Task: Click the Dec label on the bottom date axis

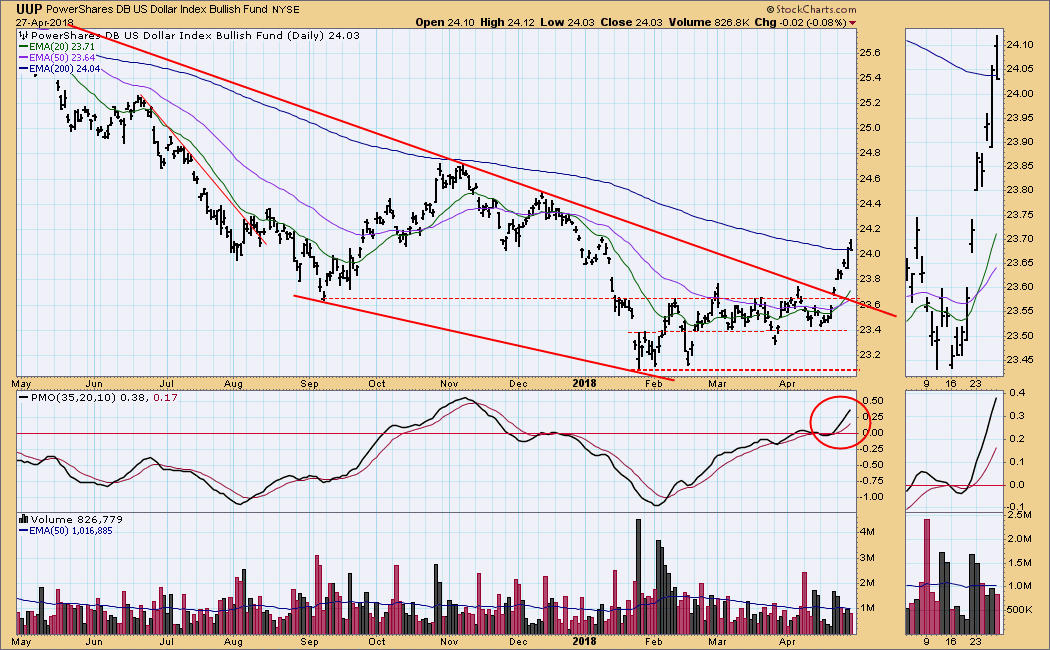Action: click(518, 642)
